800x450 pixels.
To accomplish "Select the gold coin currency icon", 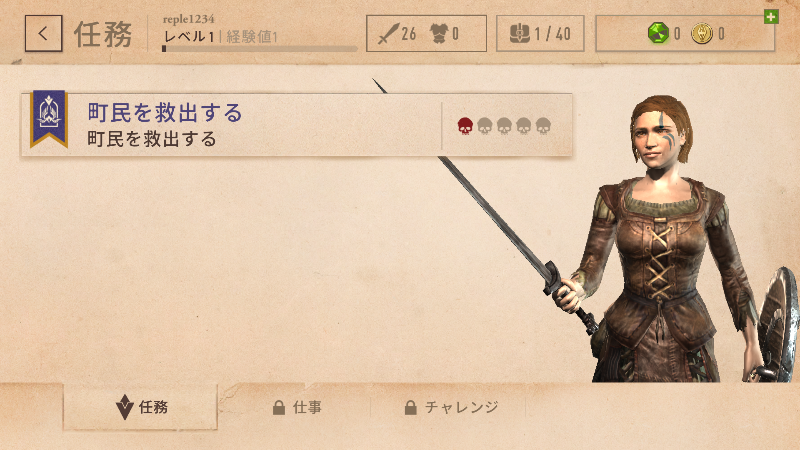I will pos(702,33).
